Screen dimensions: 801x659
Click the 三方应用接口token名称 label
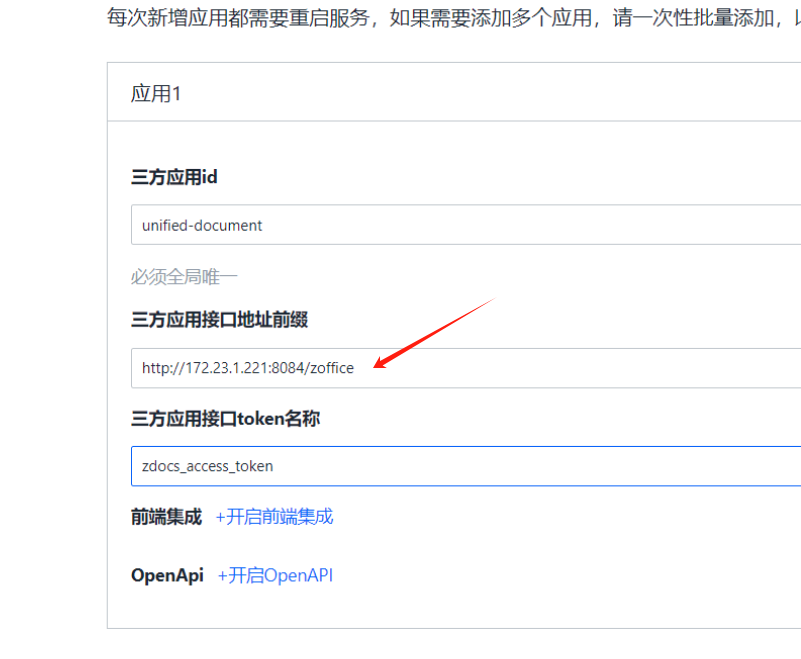(225, 419)
